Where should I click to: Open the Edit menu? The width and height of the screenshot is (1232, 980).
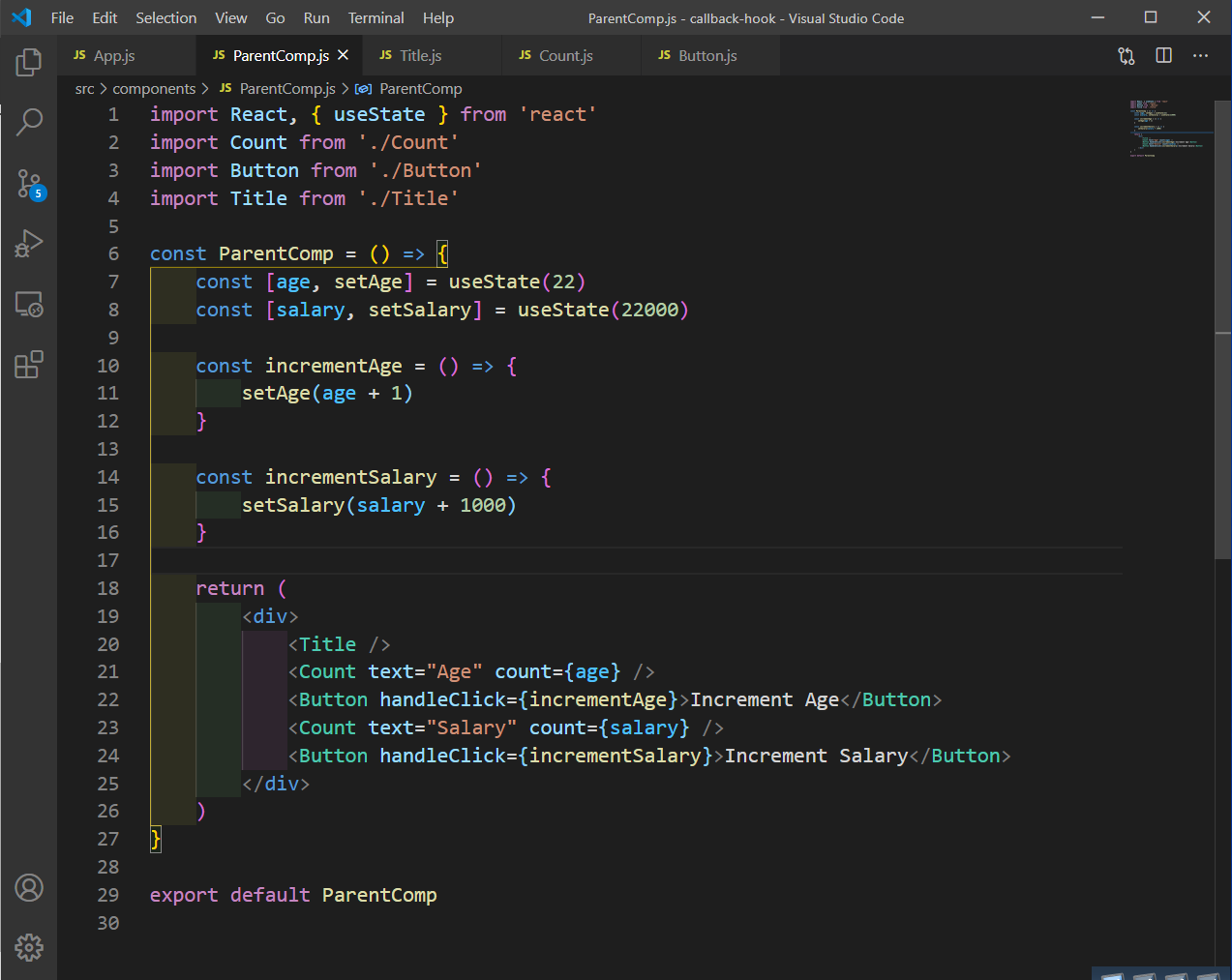105,17
